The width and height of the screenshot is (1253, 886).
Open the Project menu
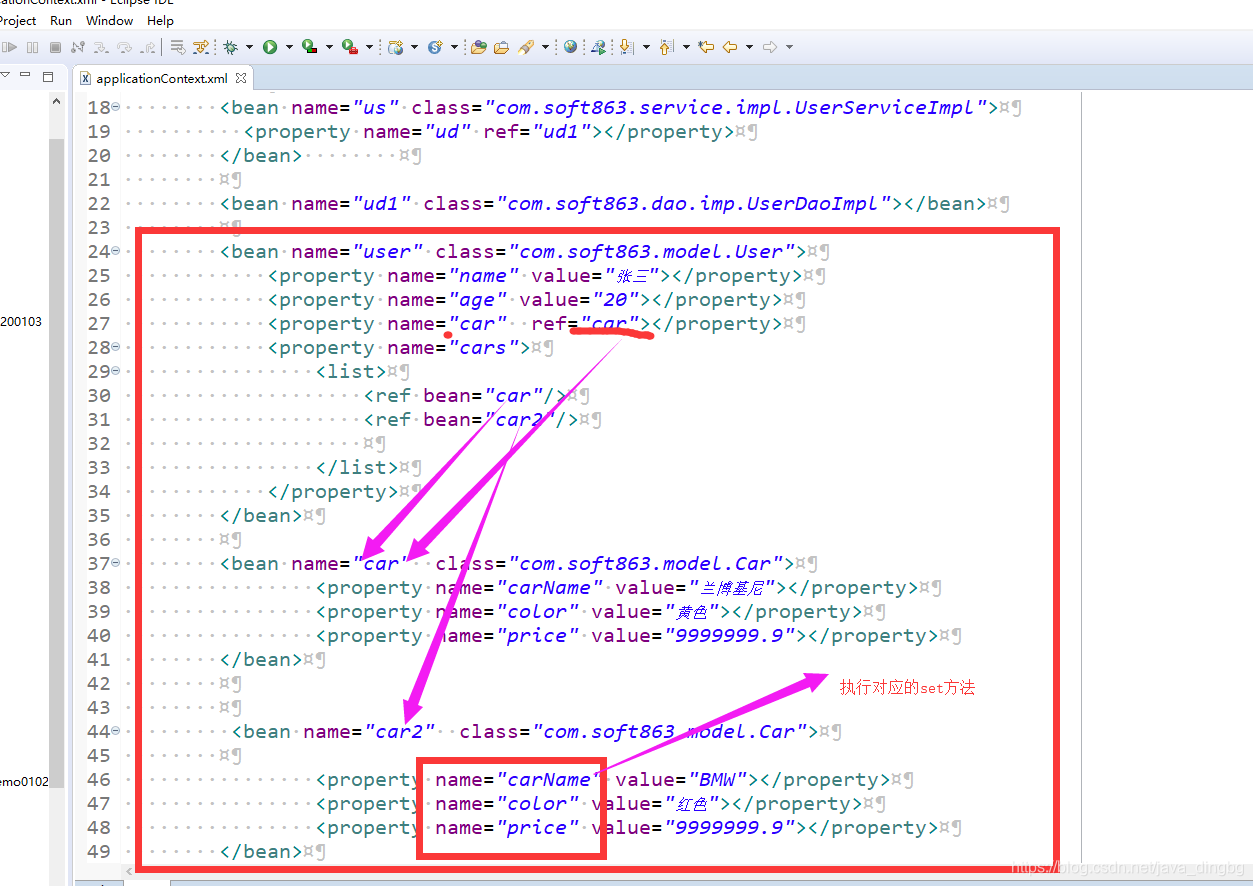coord(18,20)
